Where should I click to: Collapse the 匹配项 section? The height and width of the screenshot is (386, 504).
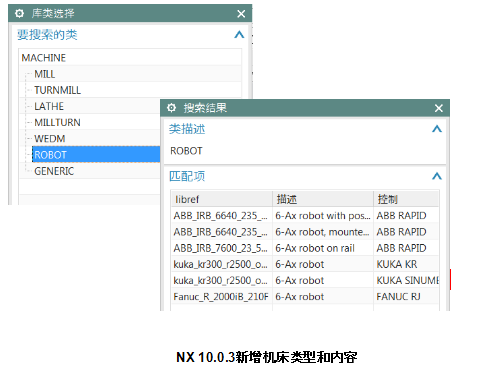[437, 176]
